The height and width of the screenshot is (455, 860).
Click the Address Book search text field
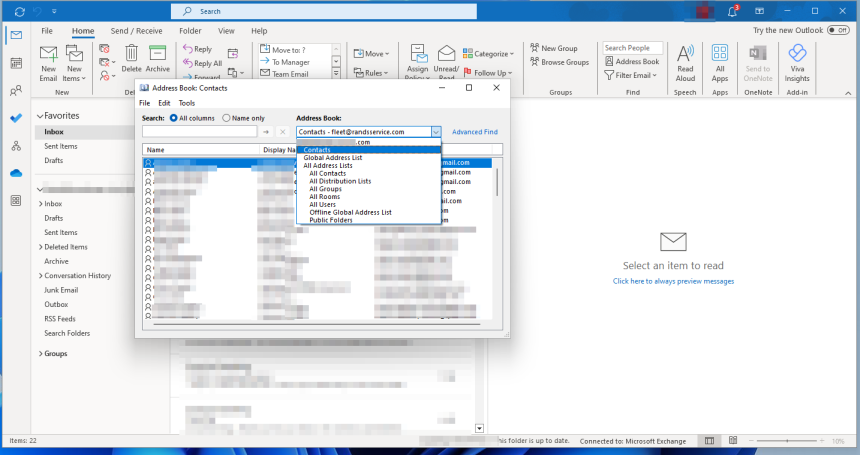[200, 132]
